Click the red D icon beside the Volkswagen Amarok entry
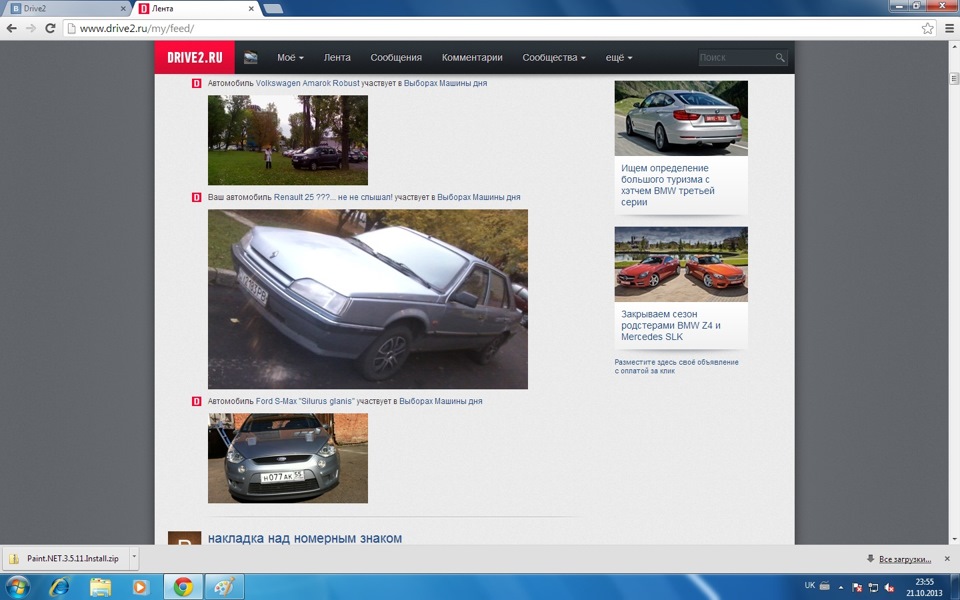Image resolution: width=960 pixels, height=600 pixels. point(197,83)
